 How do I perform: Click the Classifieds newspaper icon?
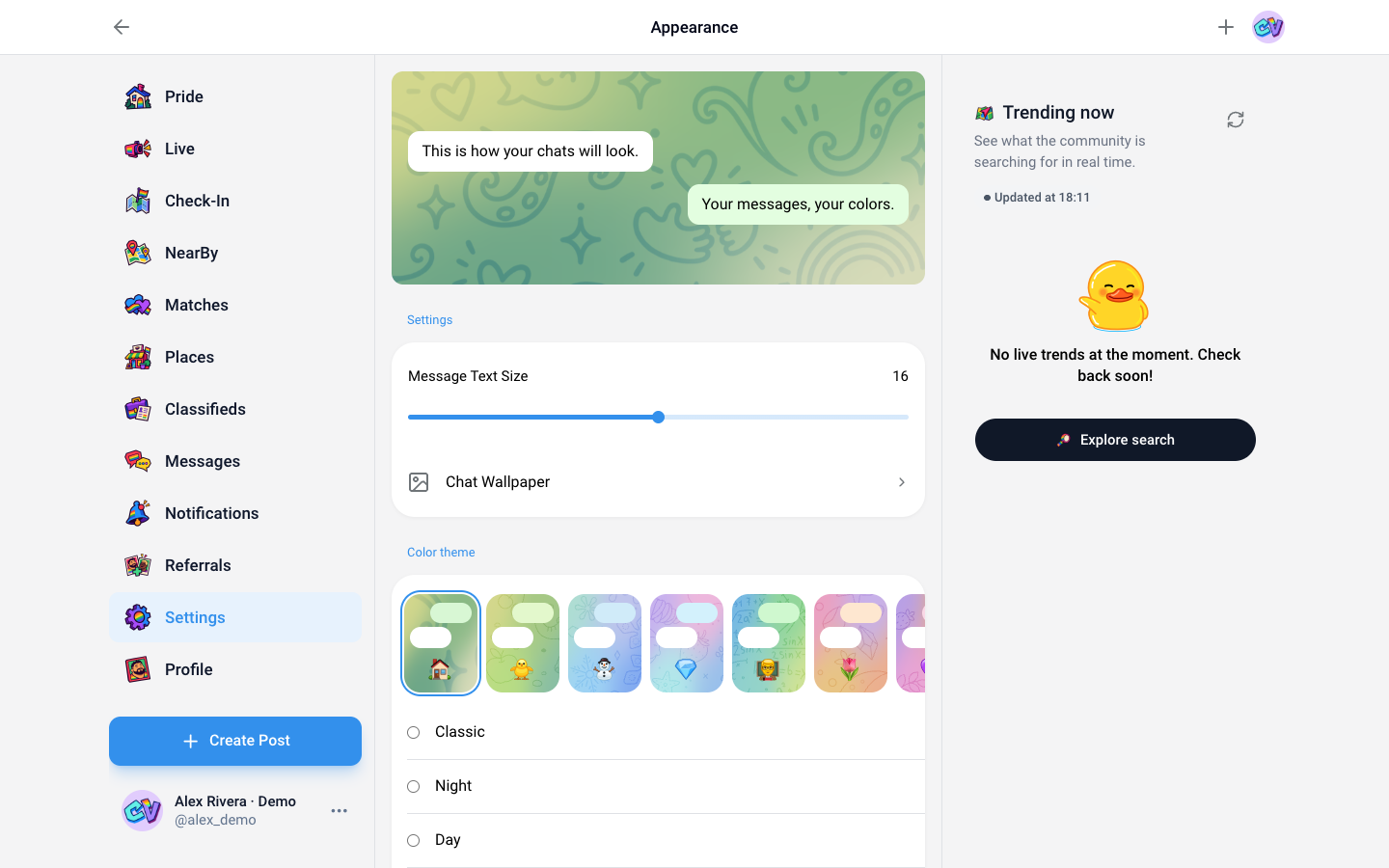[x=138, y=409]
